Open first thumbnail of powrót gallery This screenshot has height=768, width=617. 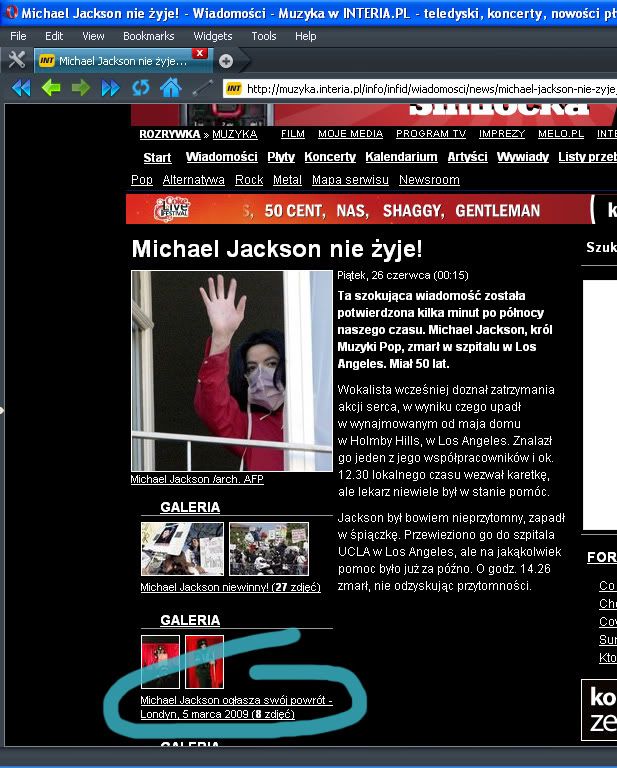point(160,662)
